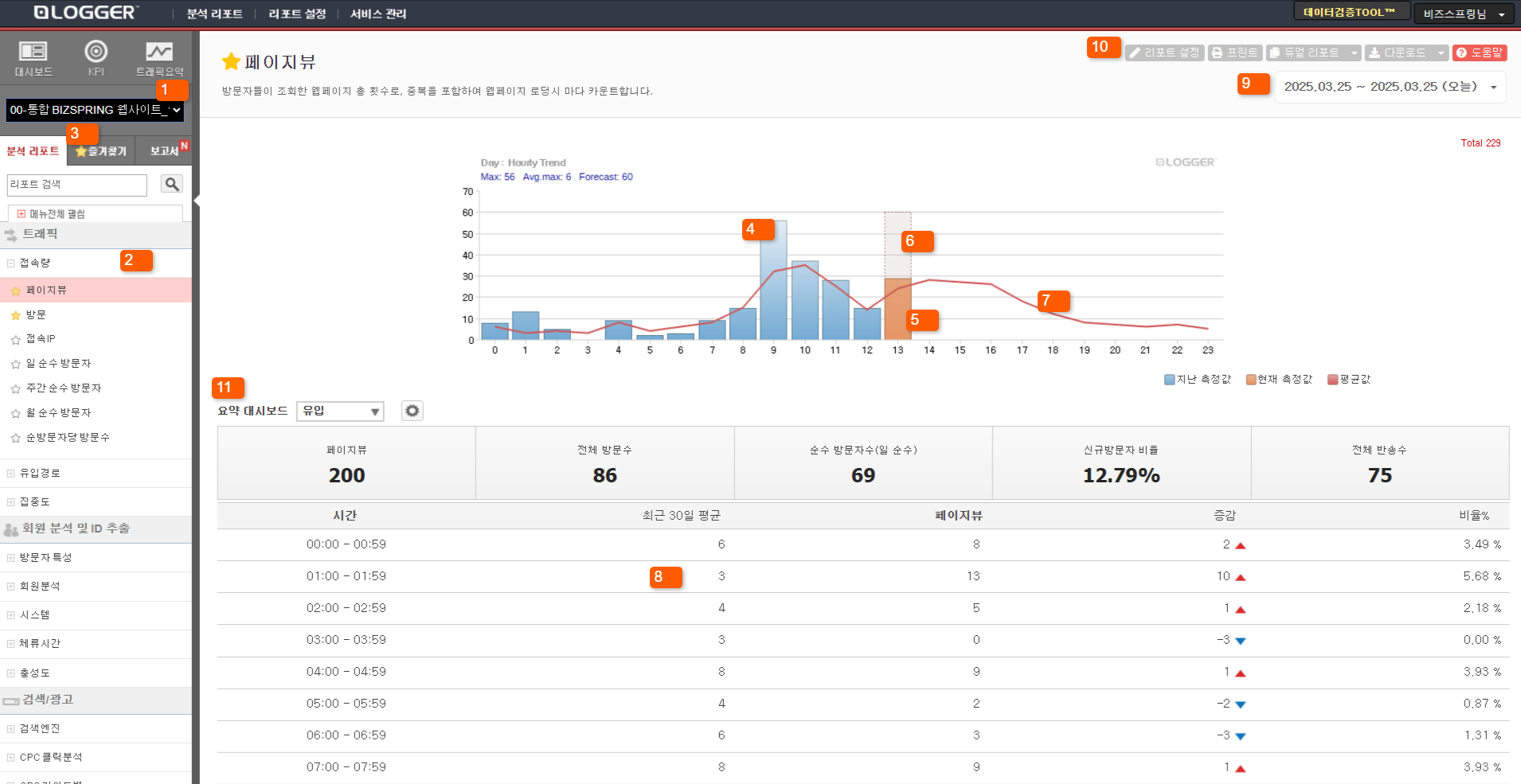Toggle favorite star for 월 순수 방문자
Viewport: 1521px width, 784px height.
(15, 413)
